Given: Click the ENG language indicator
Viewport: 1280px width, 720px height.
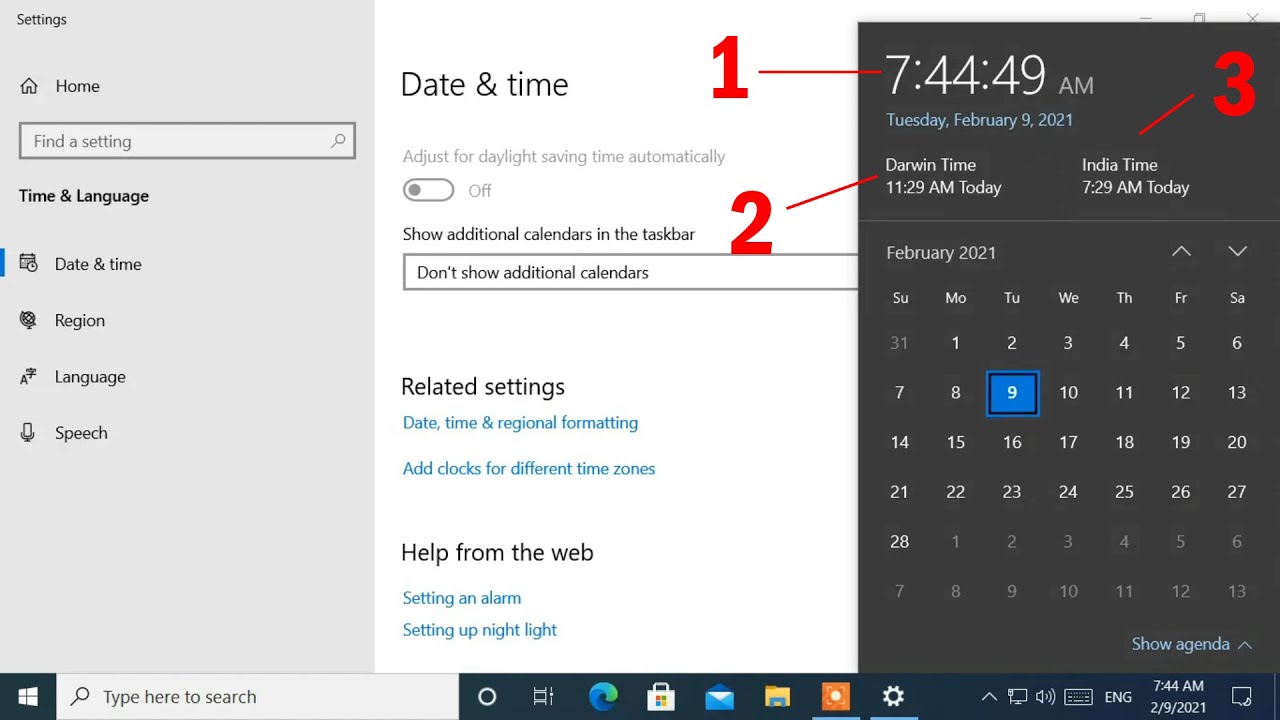Looking at the screenshot, I should pos(1118,697).
